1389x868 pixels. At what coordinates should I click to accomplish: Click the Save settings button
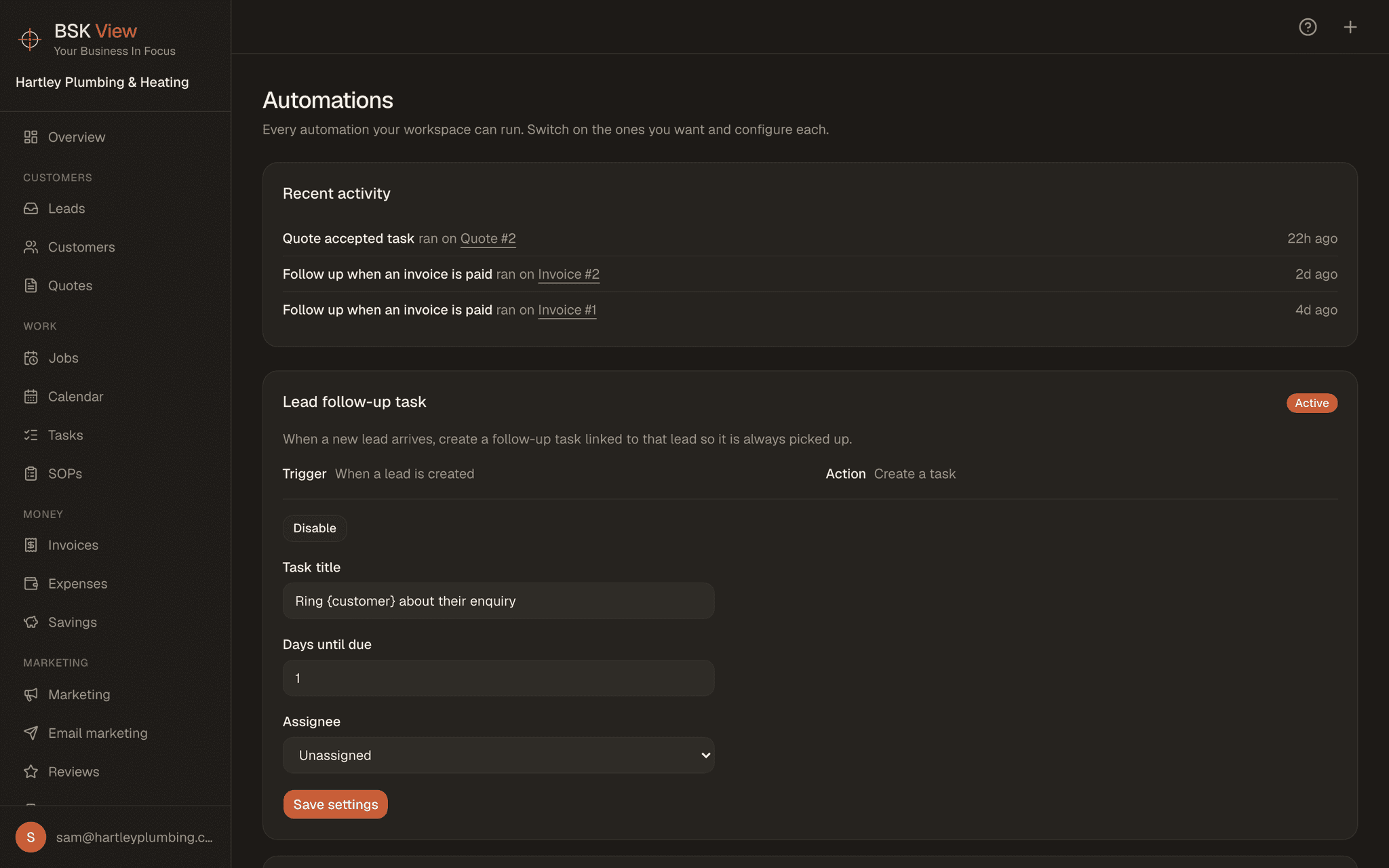(336, 804)
